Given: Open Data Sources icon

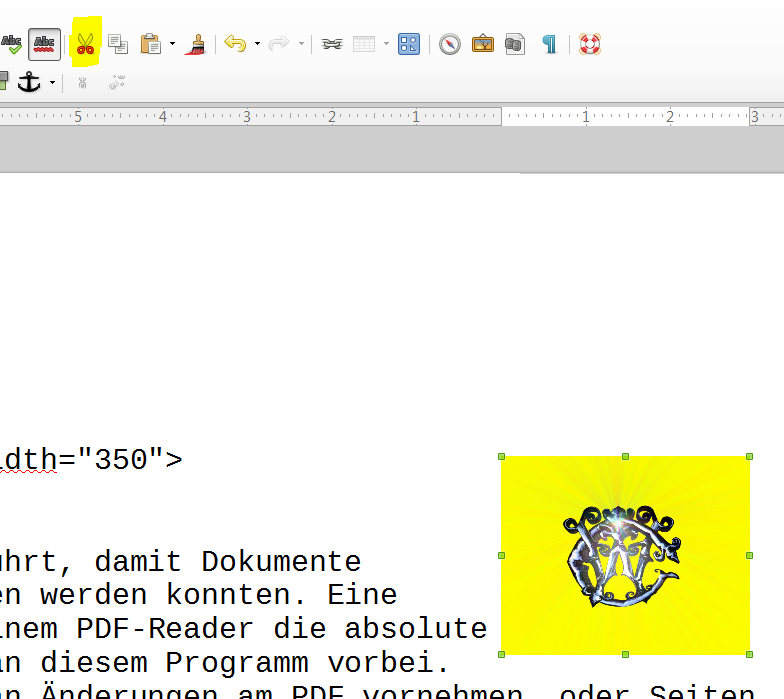Looking at the screenshot, I should pyautogui.click(x=515, y=44).
